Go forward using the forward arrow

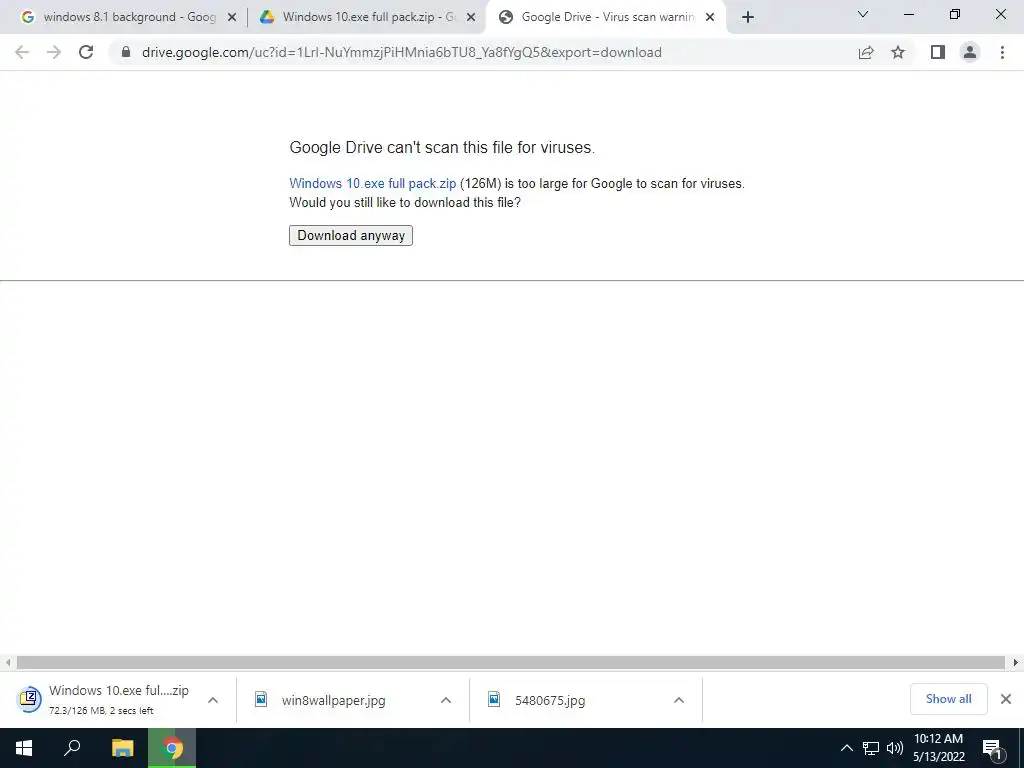(54, 52)
